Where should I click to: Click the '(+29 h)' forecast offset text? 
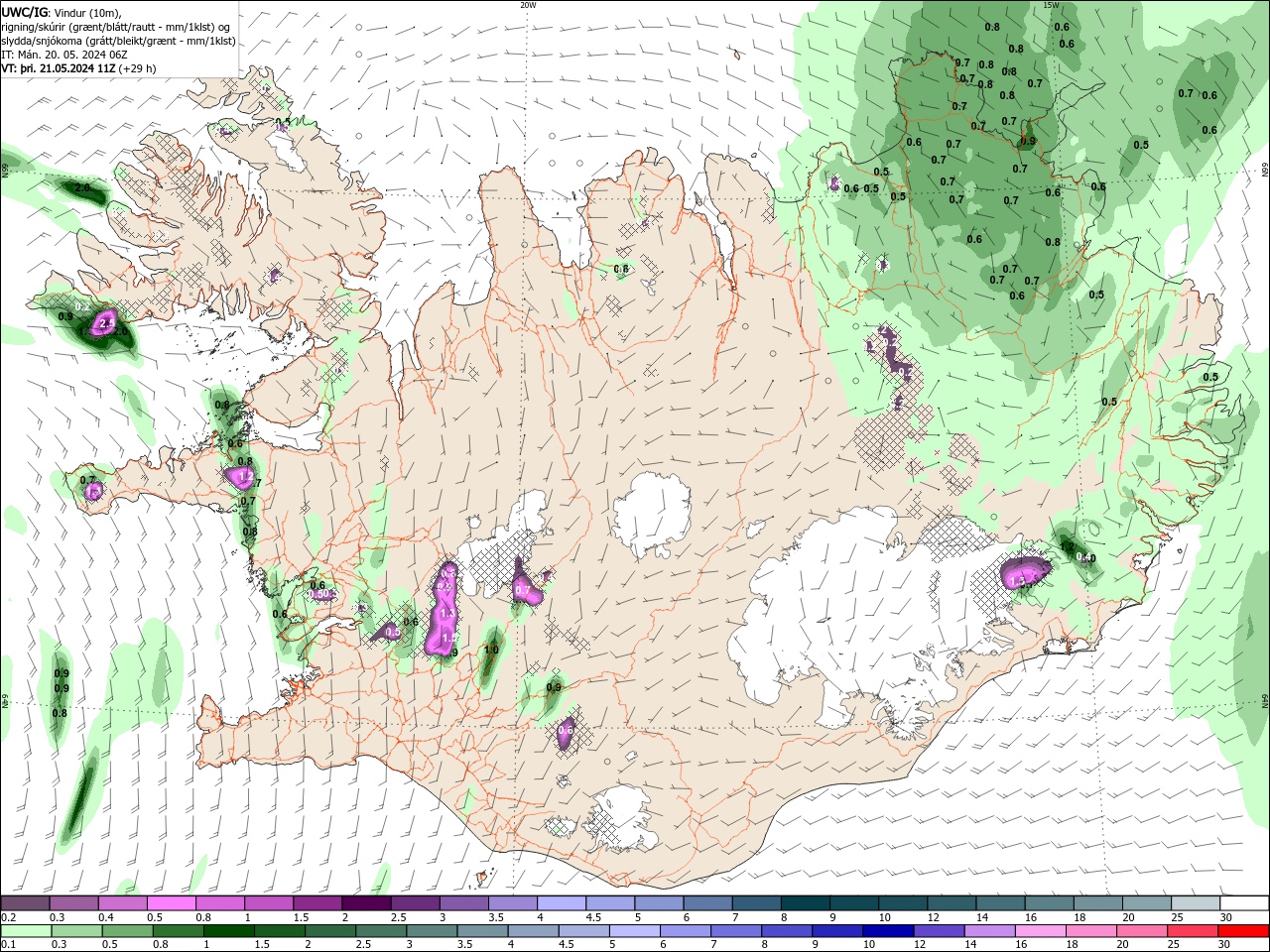pyautogui.click(x=138, y=68)
